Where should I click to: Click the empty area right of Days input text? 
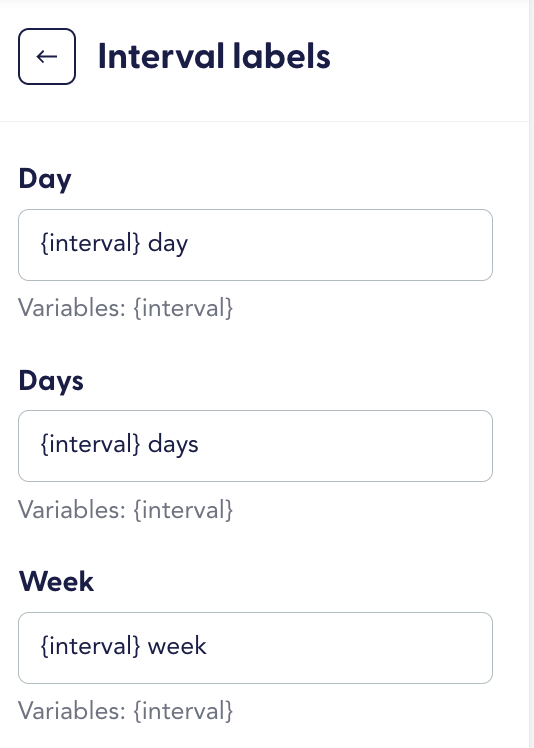344,446
